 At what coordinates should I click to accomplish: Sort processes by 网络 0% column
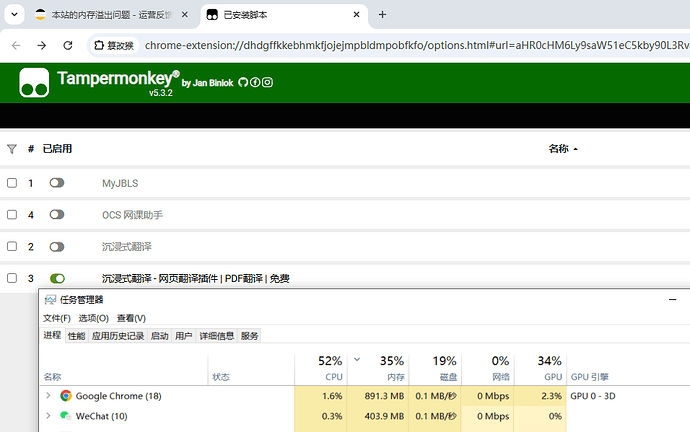pyautogui.click(x=488, y=370)
